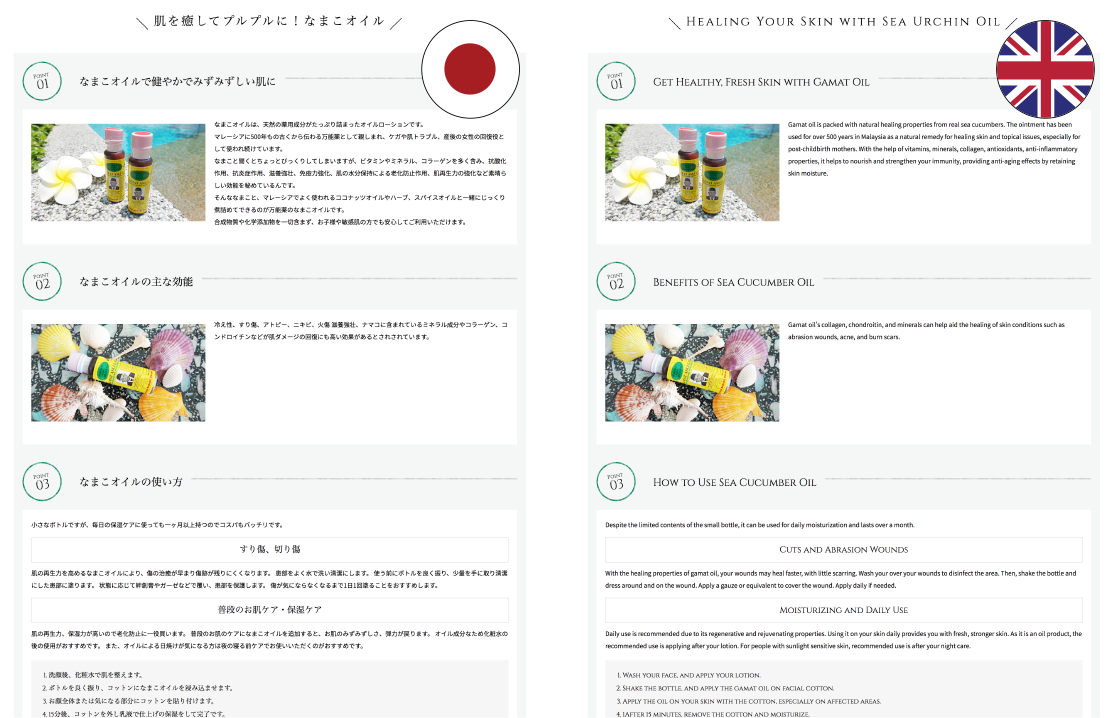Click the '普段のお肌ケア・保湿ケア' boxed heading
The image size is (1114, 718).
[x=270, y=610]
